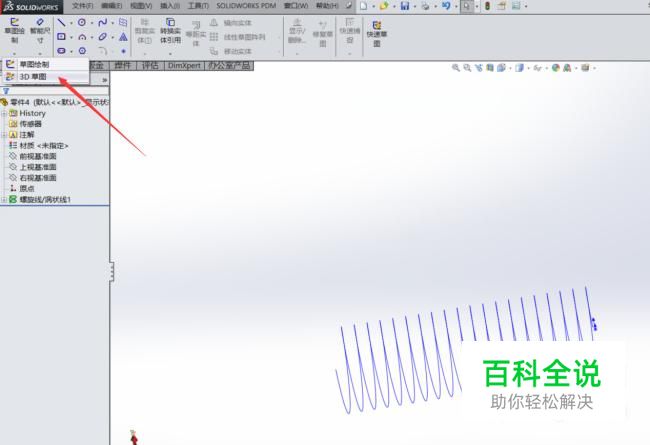This screenshot has width=650, height=445.
Task: Open arc tool dropdown arrow
Action: click(x=92, y=38)
